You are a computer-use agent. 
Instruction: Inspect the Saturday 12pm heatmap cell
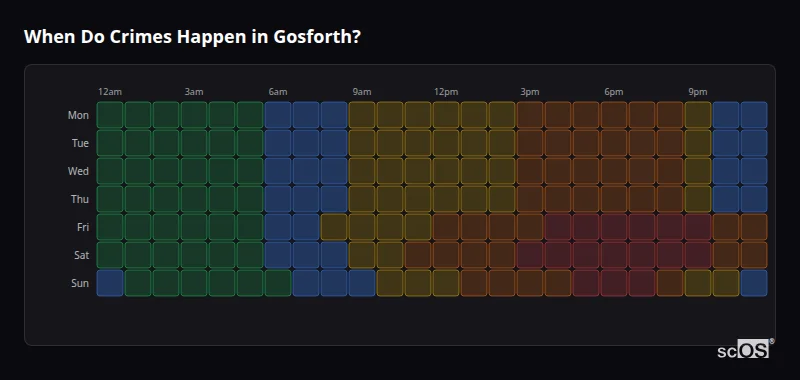coord(446,255)
